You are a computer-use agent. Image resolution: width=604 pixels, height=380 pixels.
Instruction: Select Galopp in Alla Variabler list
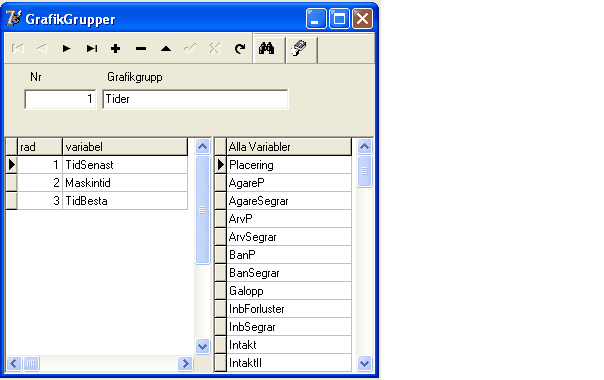click(x=289, y=291)
